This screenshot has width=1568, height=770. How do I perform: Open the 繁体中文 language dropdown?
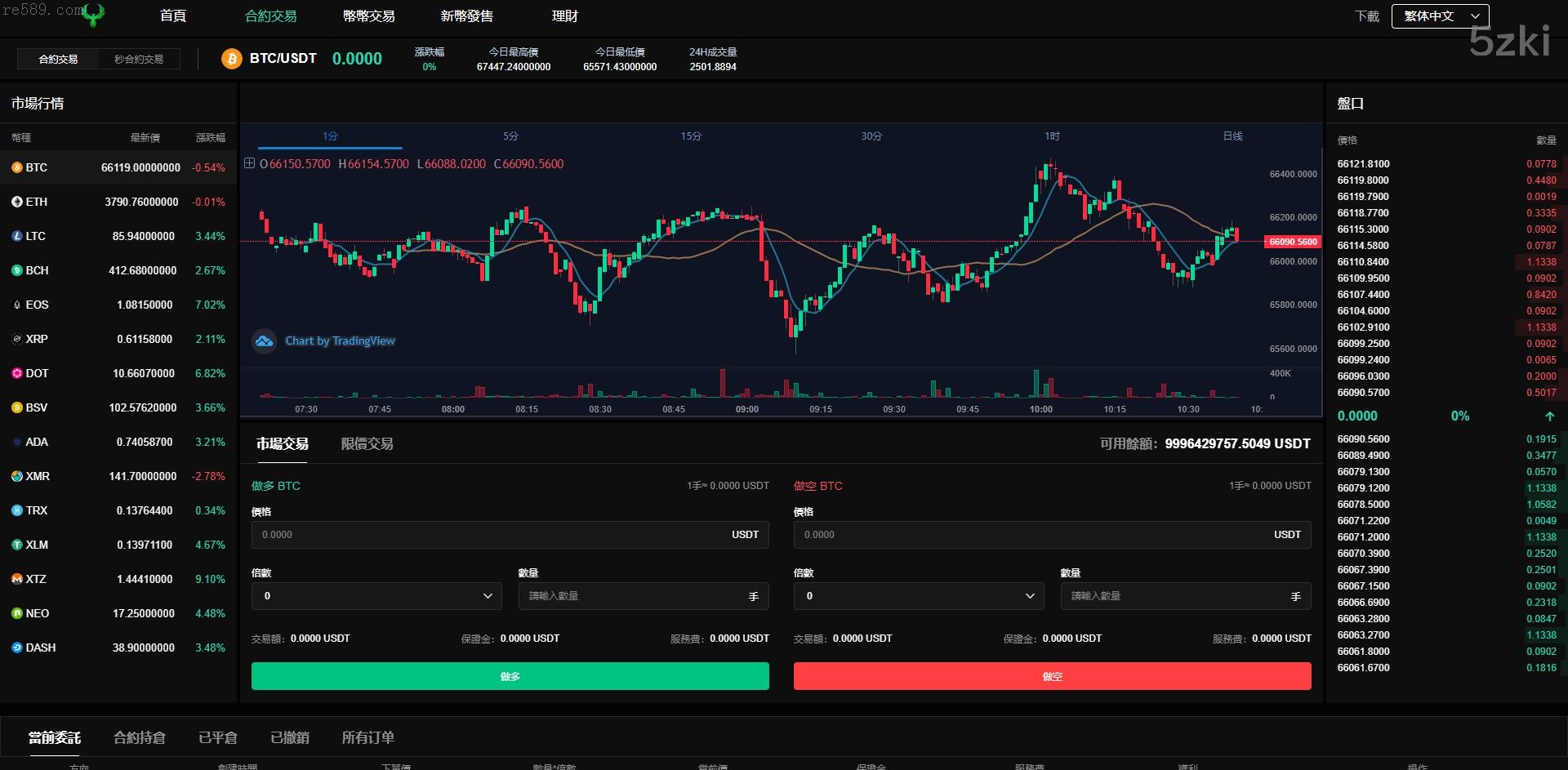pos(1440,16)
